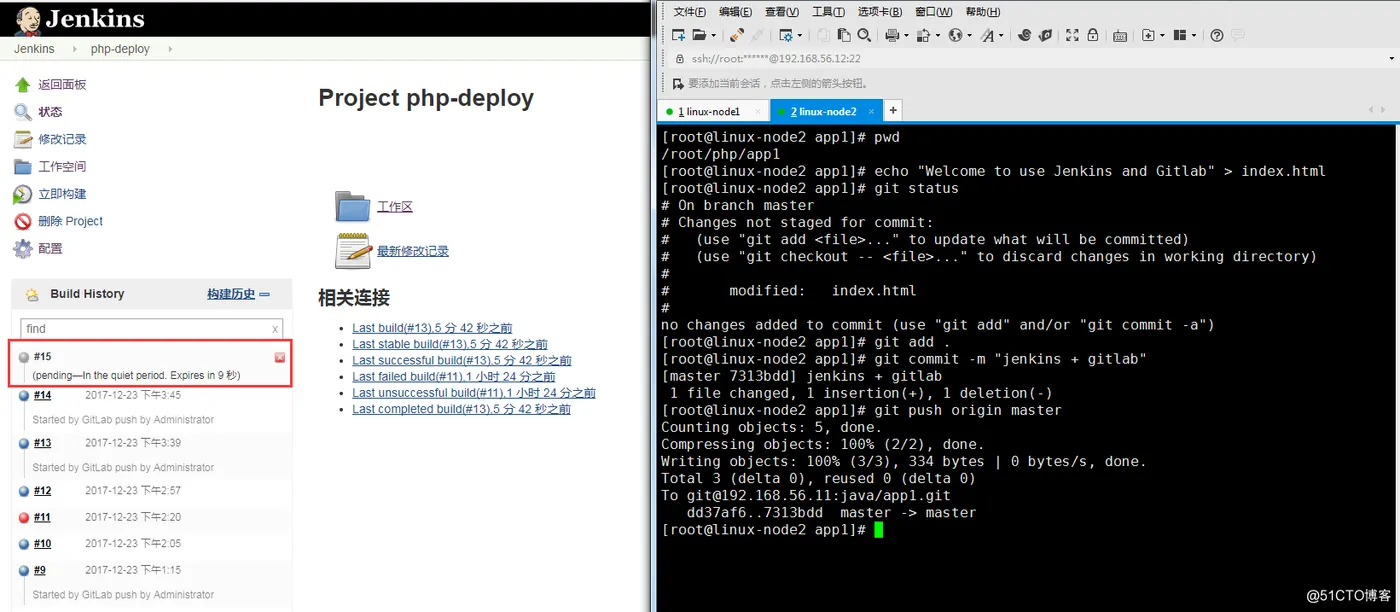Image resolution: width=1400 pixels, height=612 pixels.
Task: Switch to the 1 linux-node1 tab
Action: 712,111
